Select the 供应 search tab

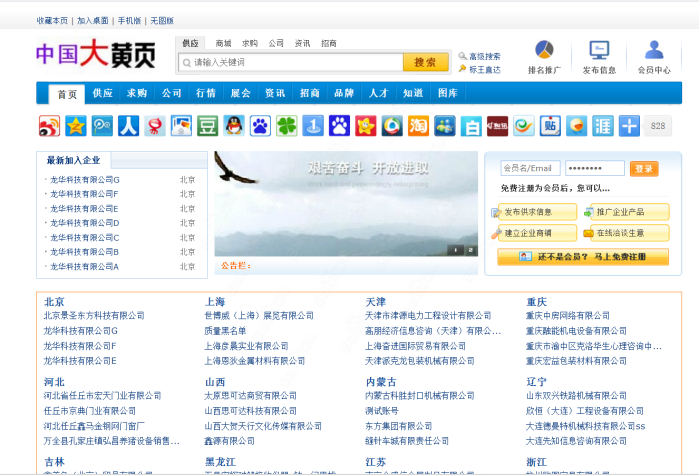[190, 43]
